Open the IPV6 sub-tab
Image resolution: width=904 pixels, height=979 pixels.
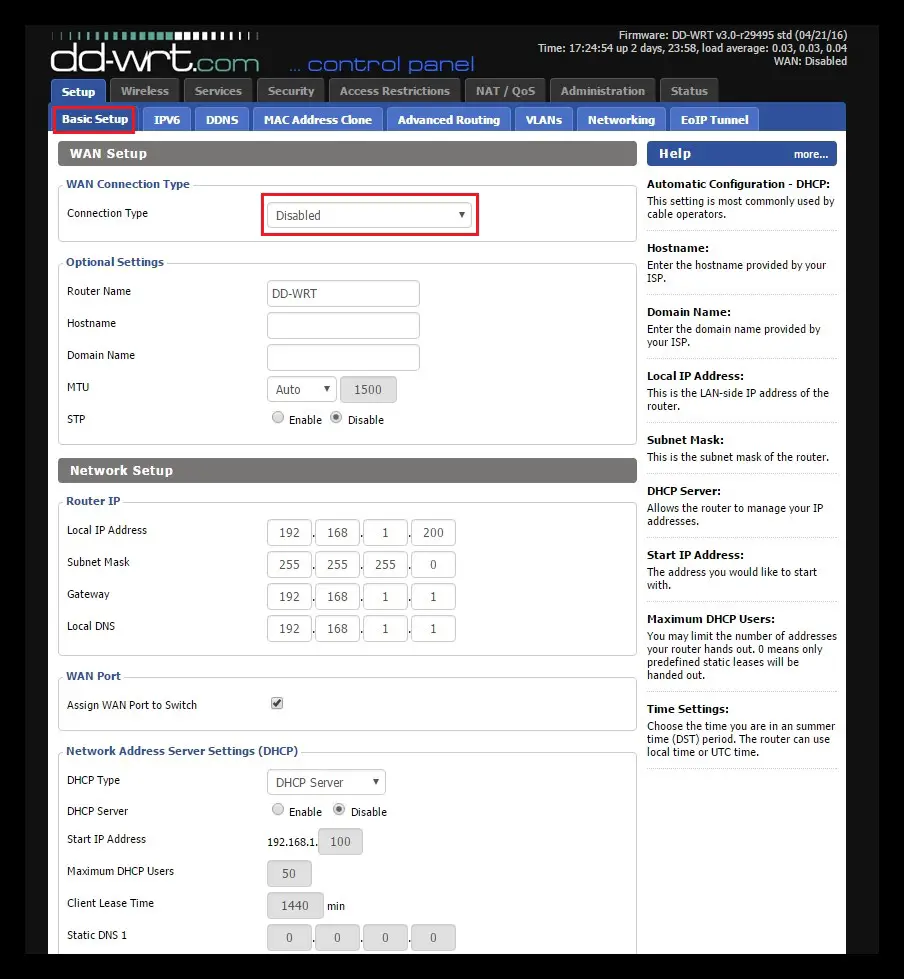tap(167, 120)
